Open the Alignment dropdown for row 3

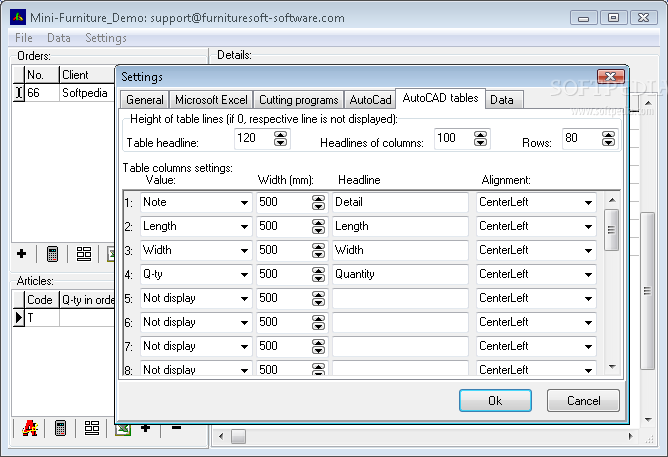click(x=588, y=250)
